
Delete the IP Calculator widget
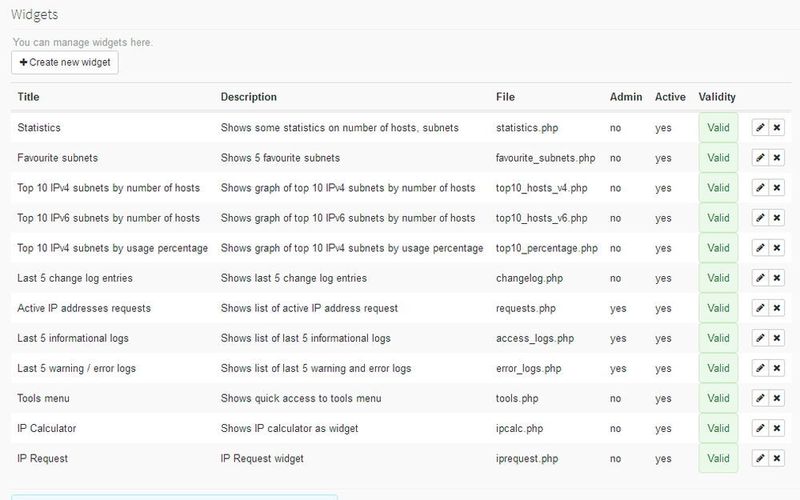click(x=777, y=428)
